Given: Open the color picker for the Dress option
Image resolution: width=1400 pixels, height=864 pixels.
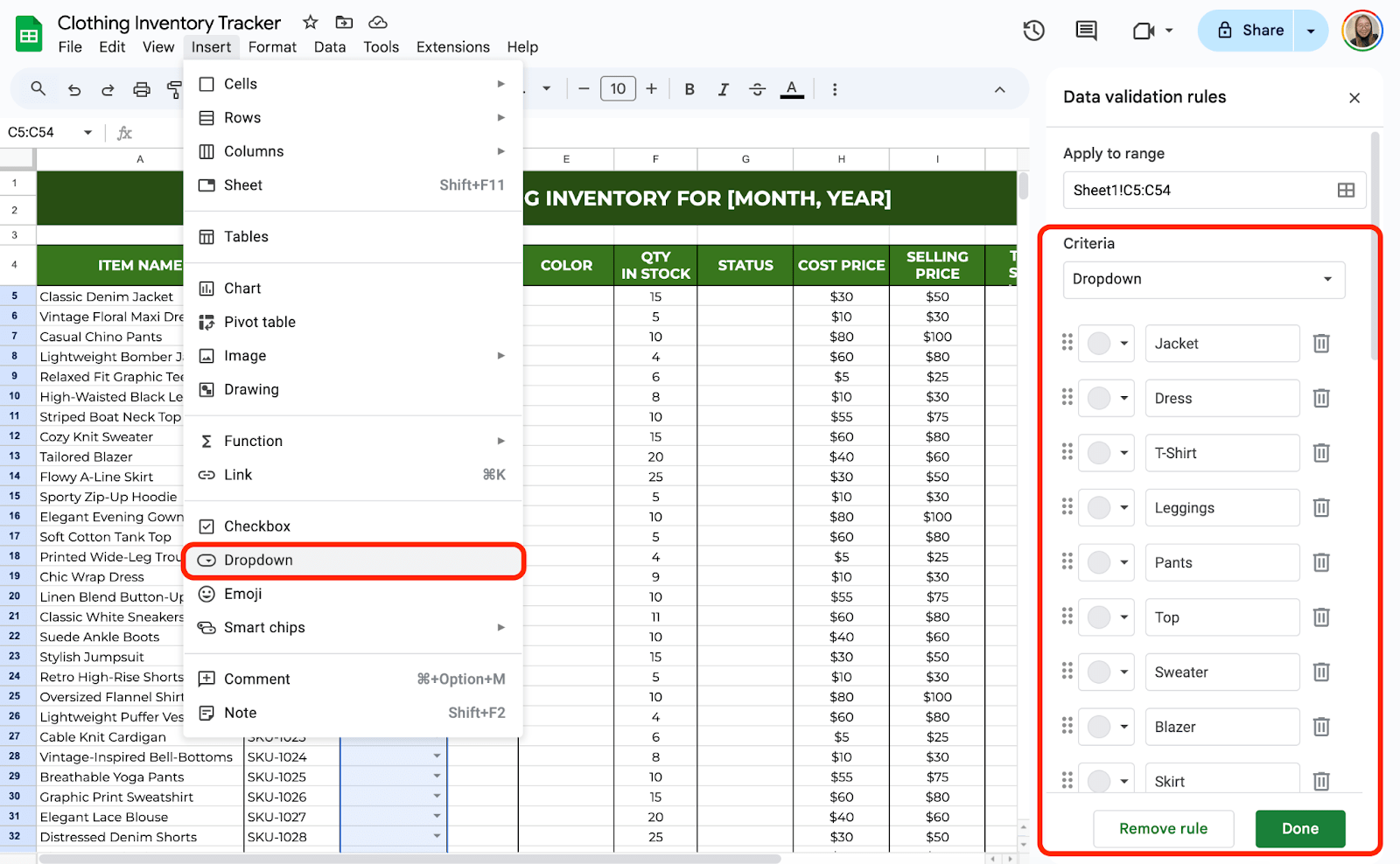Looking at the screenshot, I should pos(1106,398).
